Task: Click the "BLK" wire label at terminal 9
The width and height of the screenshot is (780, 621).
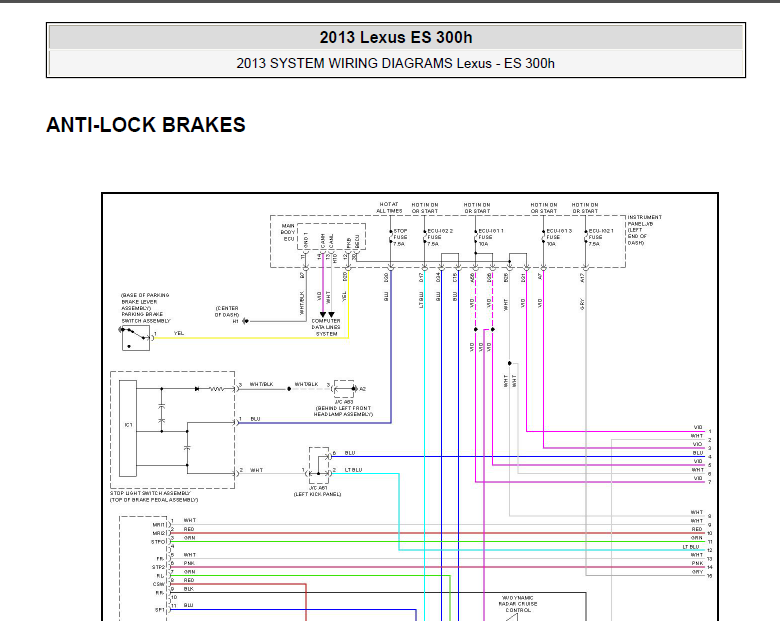Action: coord(189,589)
